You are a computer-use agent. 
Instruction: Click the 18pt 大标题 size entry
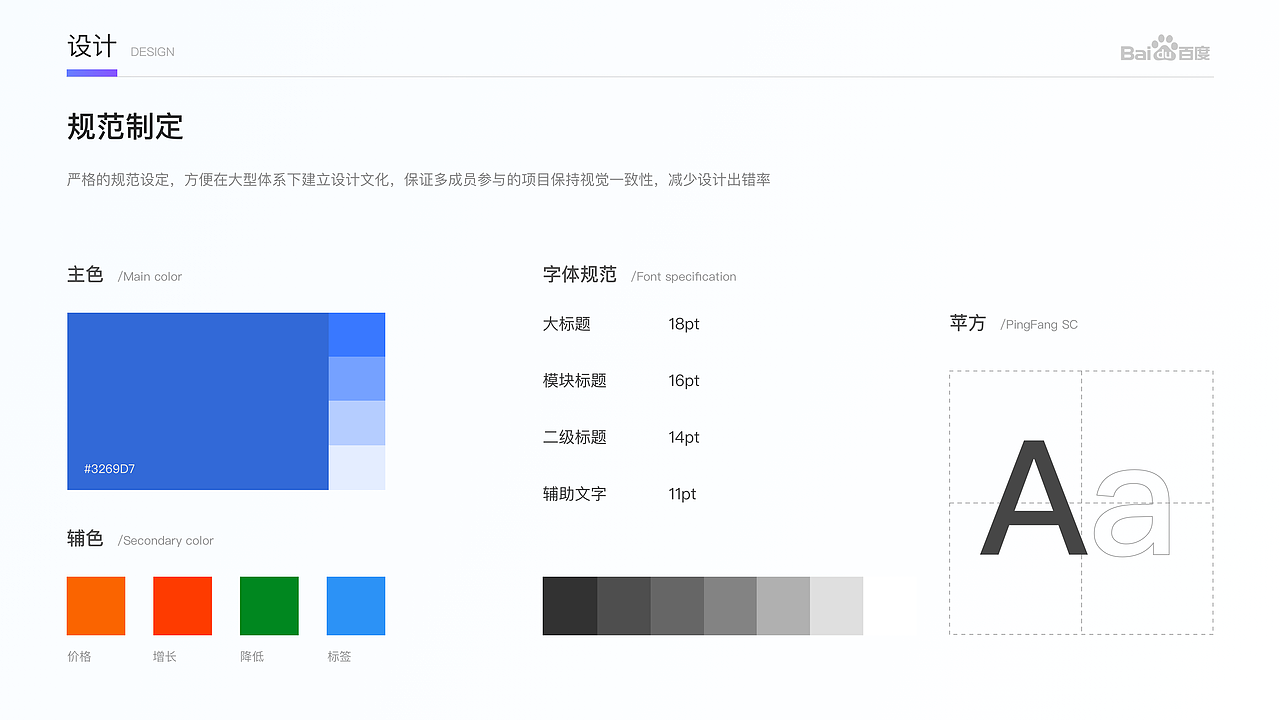coord(620,324)
